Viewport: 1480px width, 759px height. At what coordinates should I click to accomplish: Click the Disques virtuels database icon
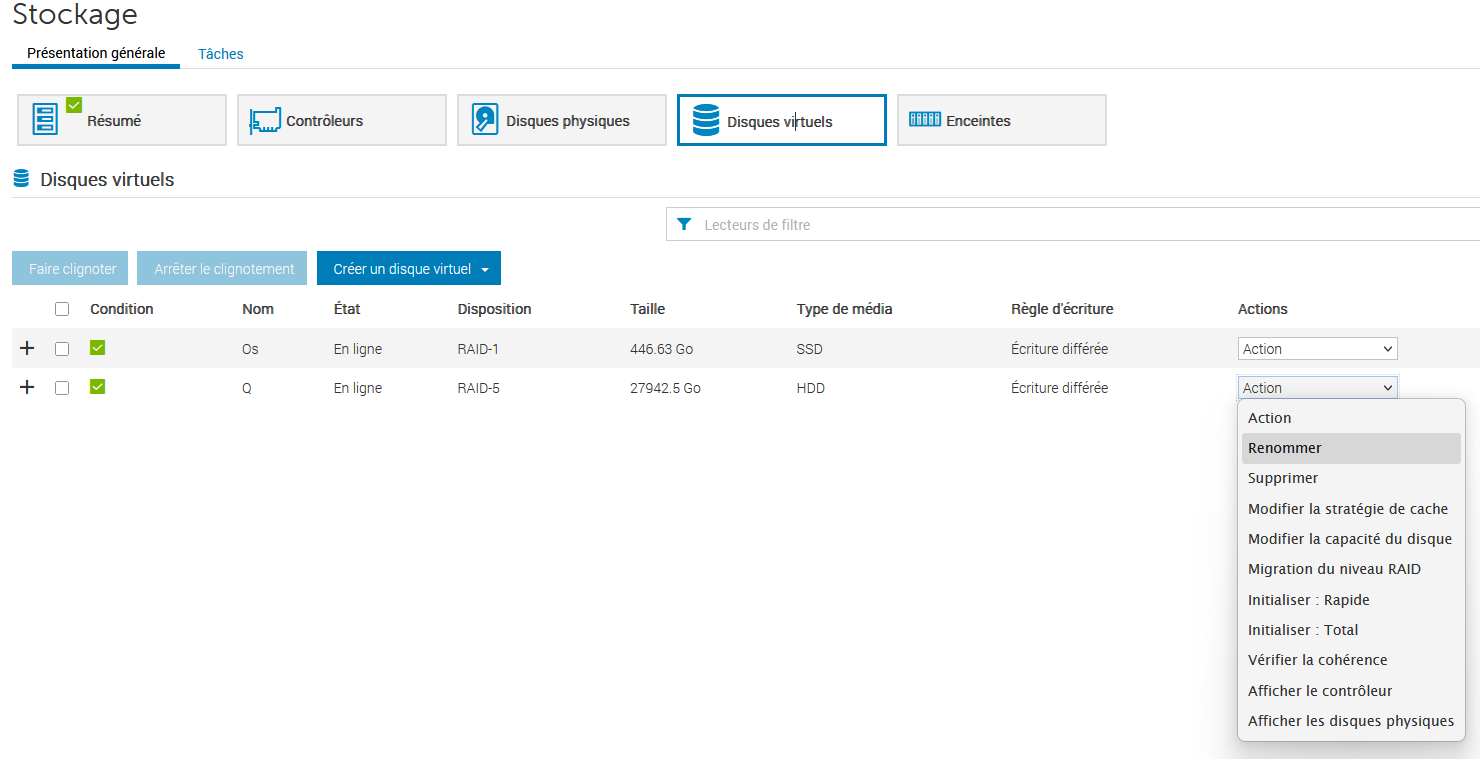point(706,121)
